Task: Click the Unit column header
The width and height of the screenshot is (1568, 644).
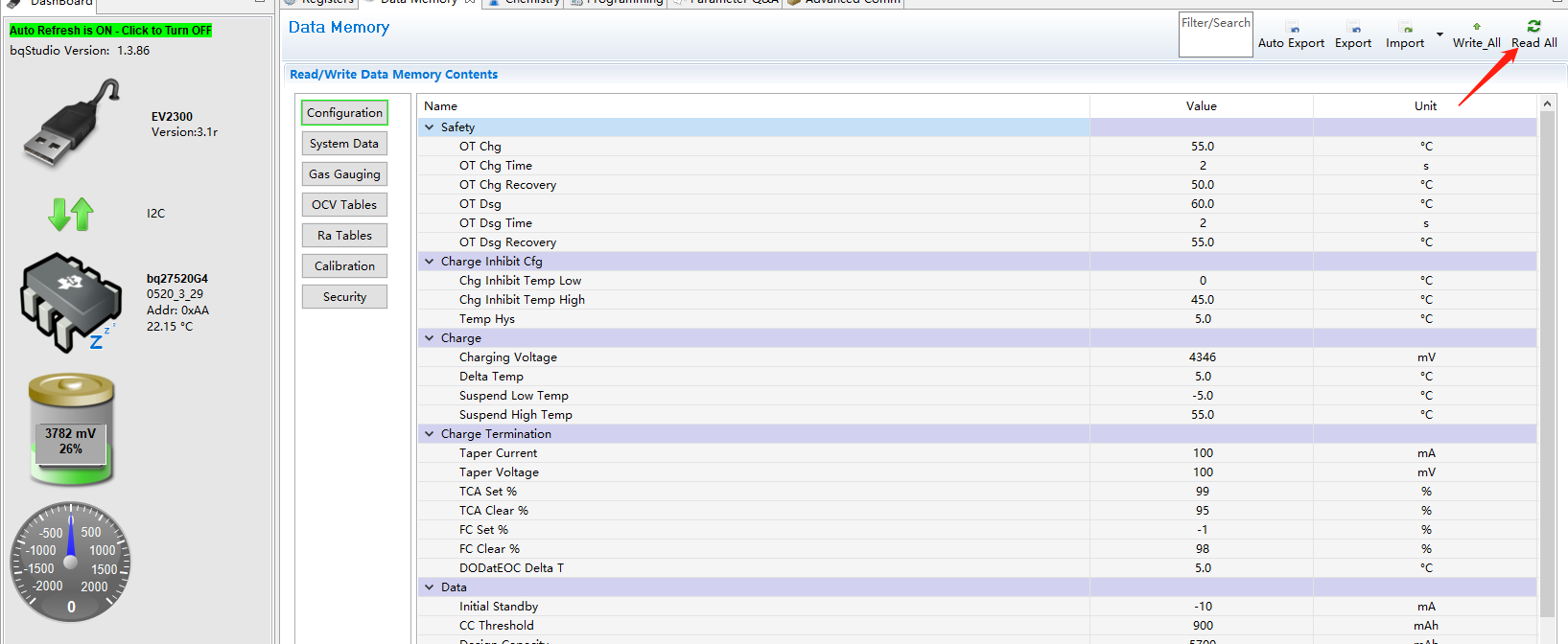Action: point(1425,106)
